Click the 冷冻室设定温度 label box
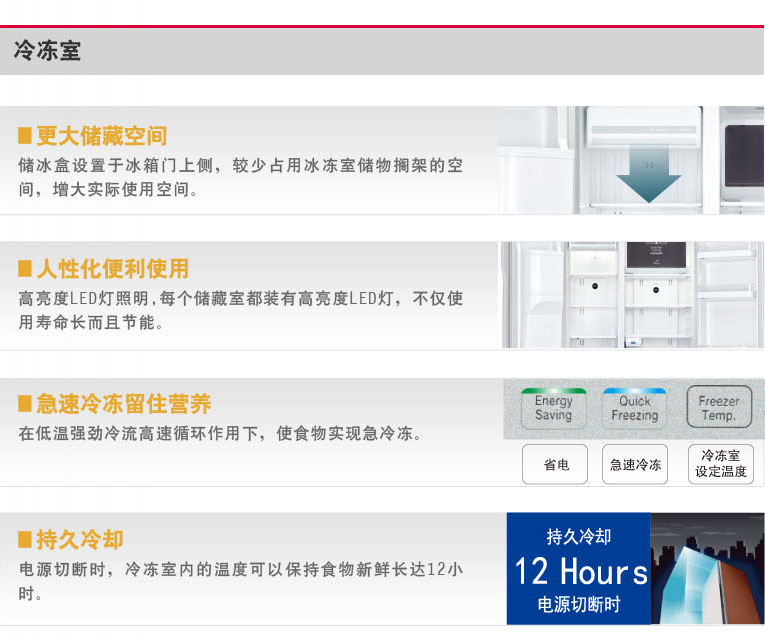765x641 pixels. pos(721,464)
